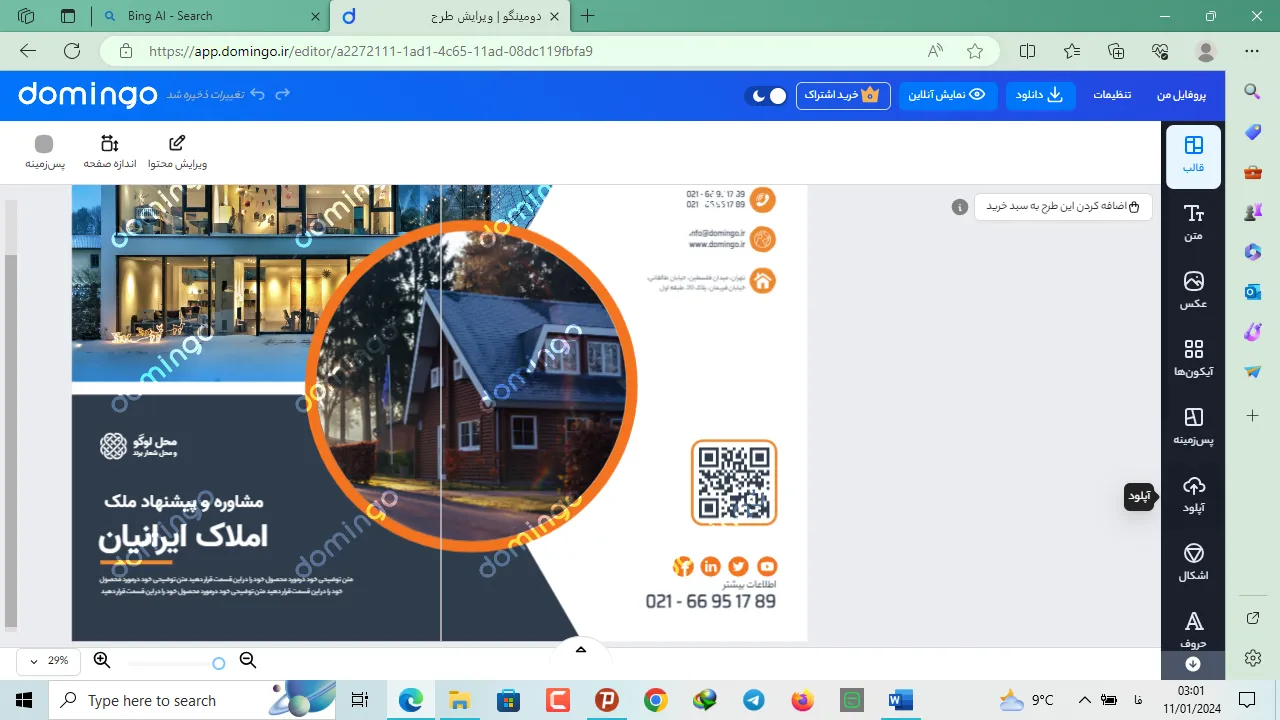Click the browser profile avatar
1280x720 pixels.
point(1207,51)
